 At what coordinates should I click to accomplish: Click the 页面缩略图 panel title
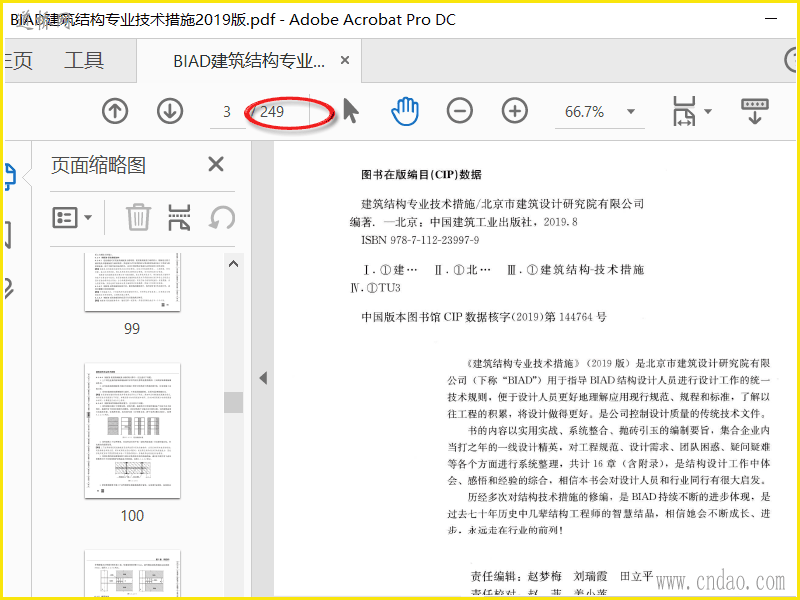pos(98,165)
